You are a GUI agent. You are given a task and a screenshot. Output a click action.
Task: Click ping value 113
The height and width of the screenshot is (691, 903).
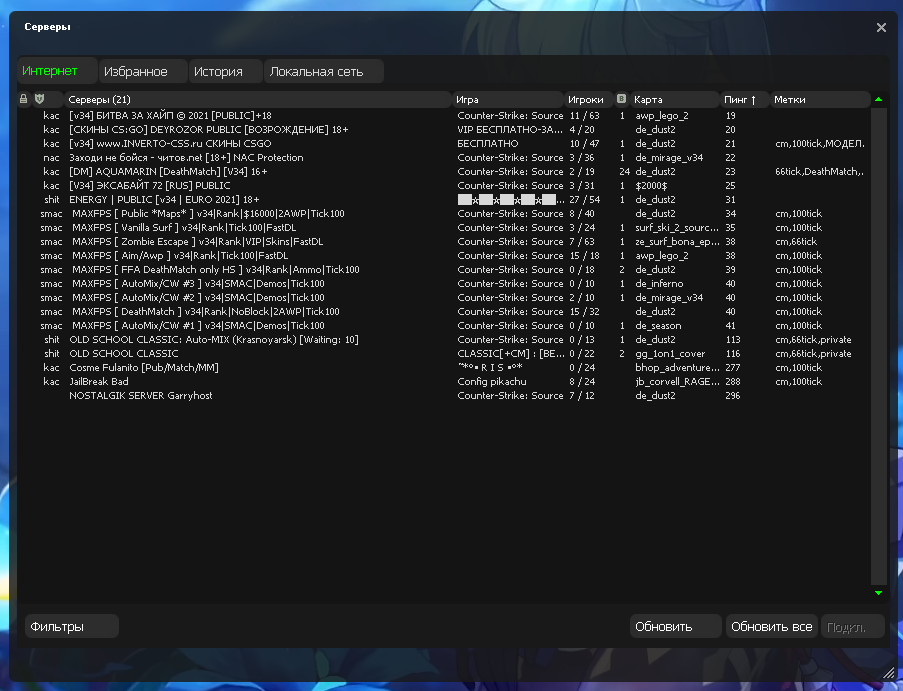coord(733,340)
